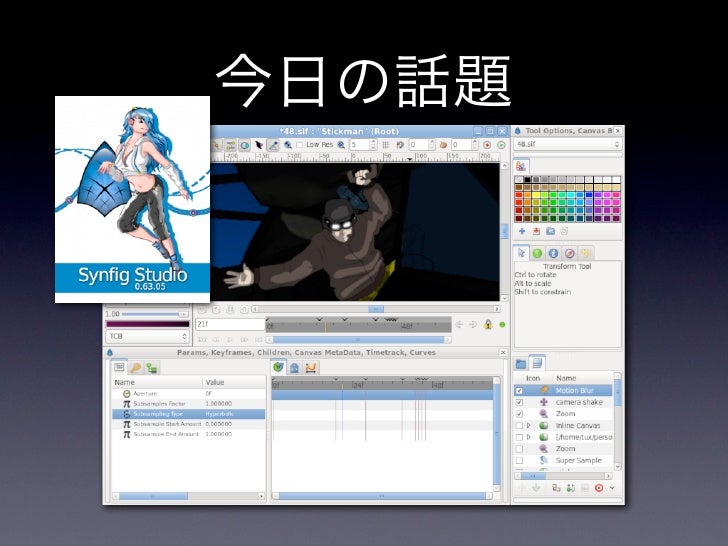Enable the /home/tux/perso layer checkbox
This screenshot has width=728, height=546.
[519, 437]
